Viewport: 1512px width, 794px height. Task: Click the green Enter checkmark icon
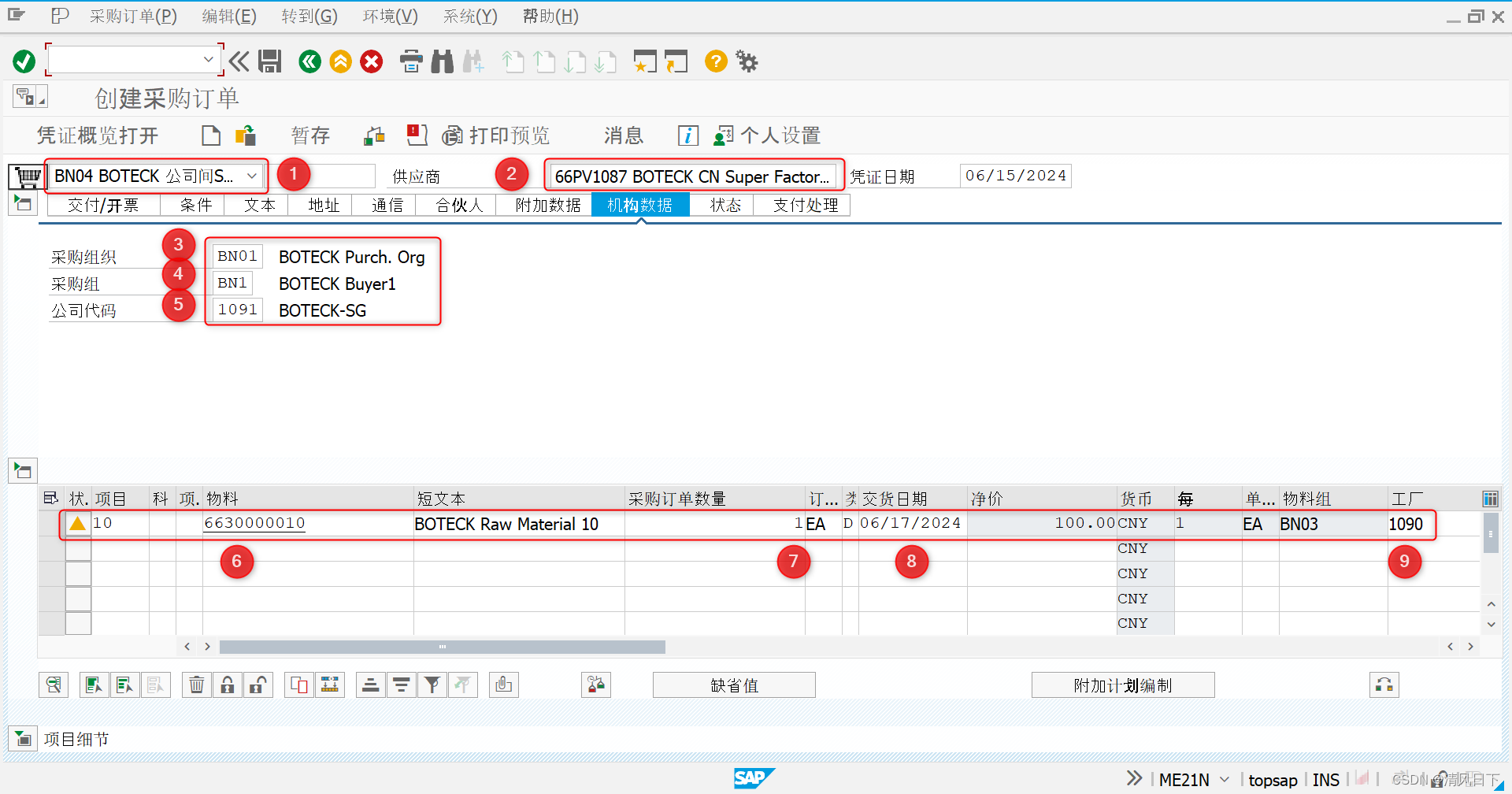coord(24,61)
